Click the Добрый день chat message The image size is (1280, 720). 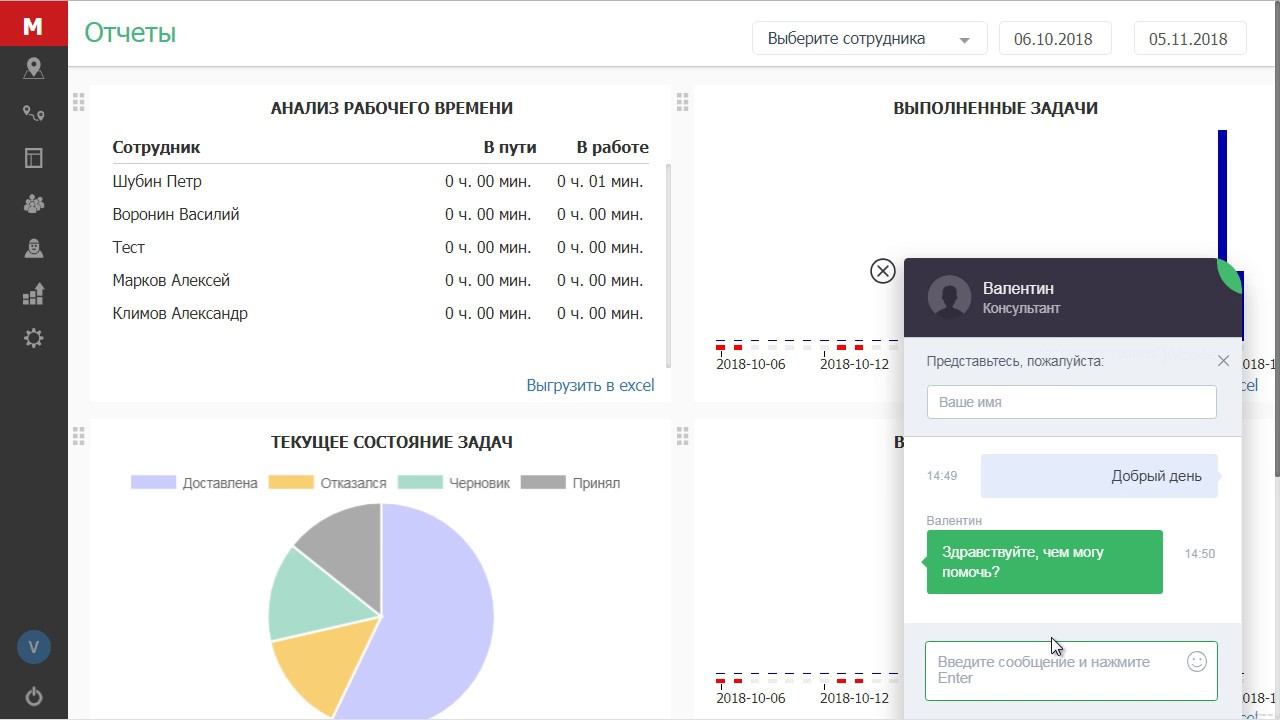pos(1099,476)
